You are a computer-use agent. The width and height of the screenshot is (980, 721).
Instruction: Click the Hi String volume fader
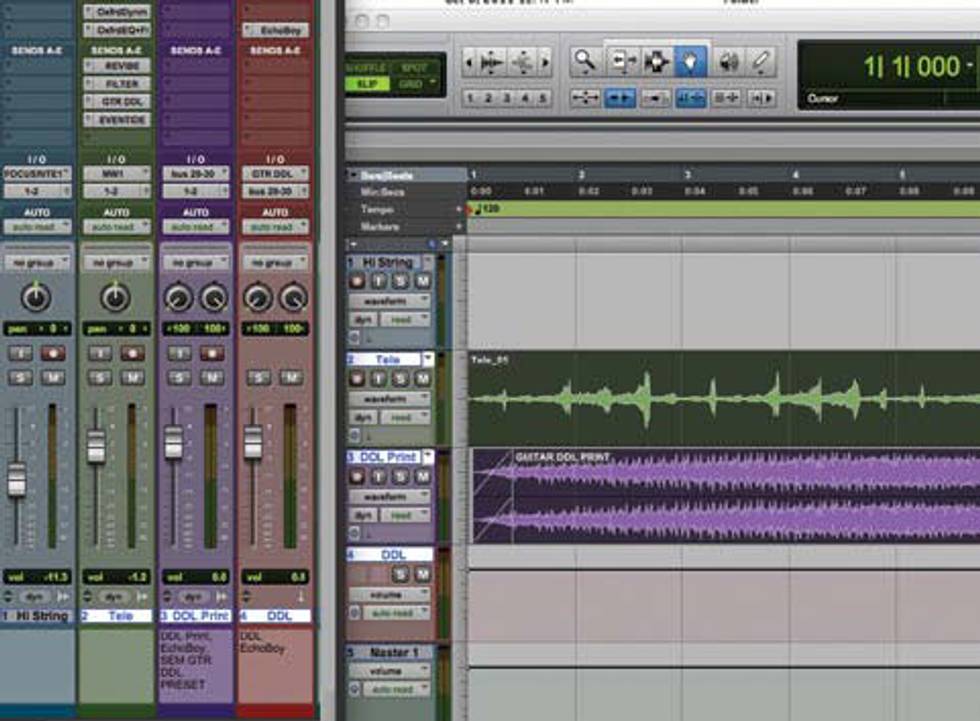pyautogui.click(x=17, y=480)
